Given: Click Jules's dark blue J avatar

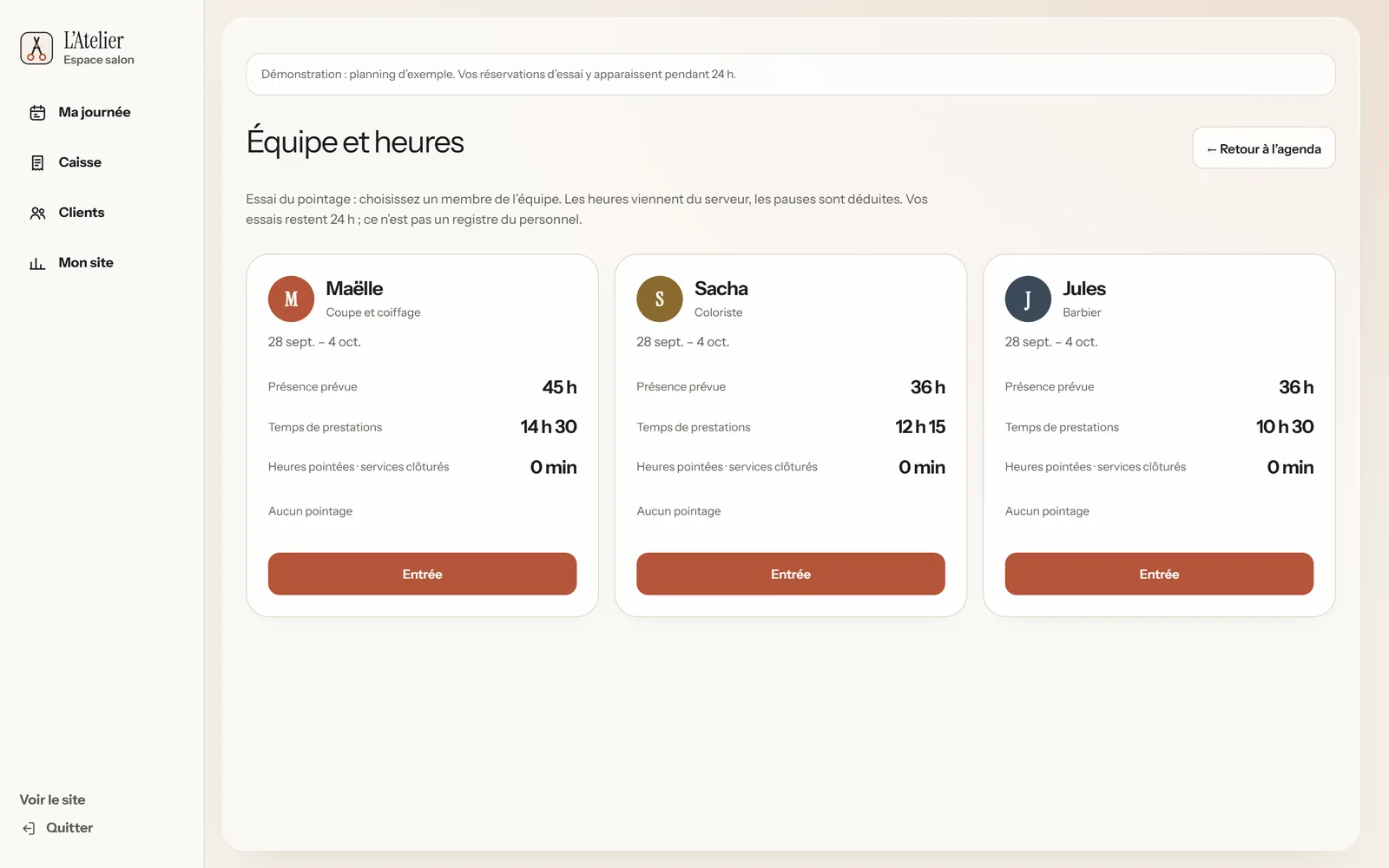Looking at the screenshot, I should pyautogui.click(x=1028, y=299).
